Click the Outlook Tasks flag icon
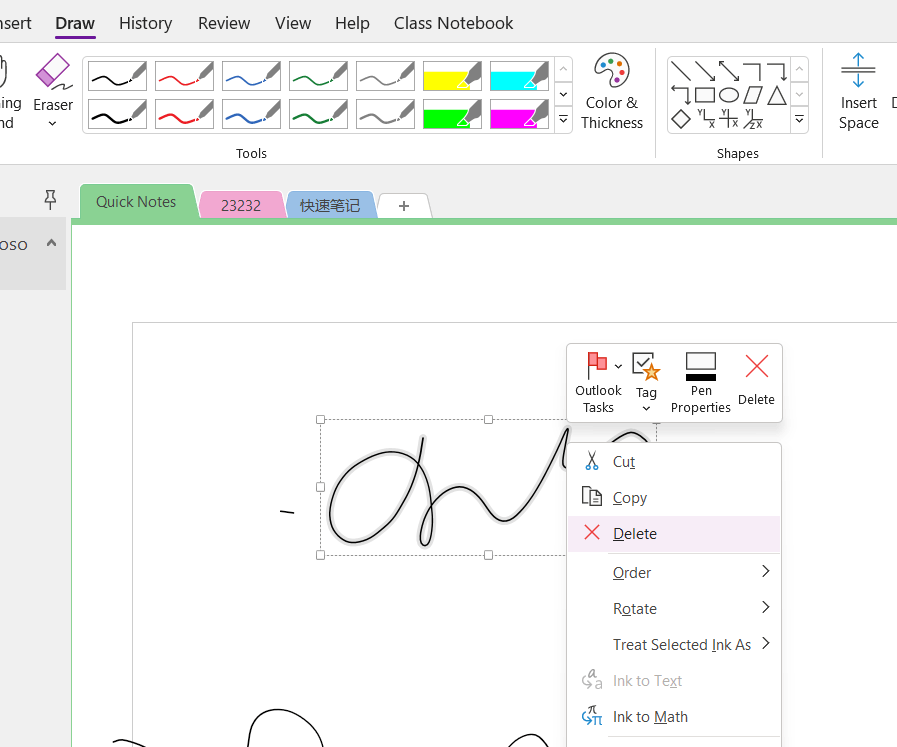Screen dimensions: 897x747 (x=597, y=365)
